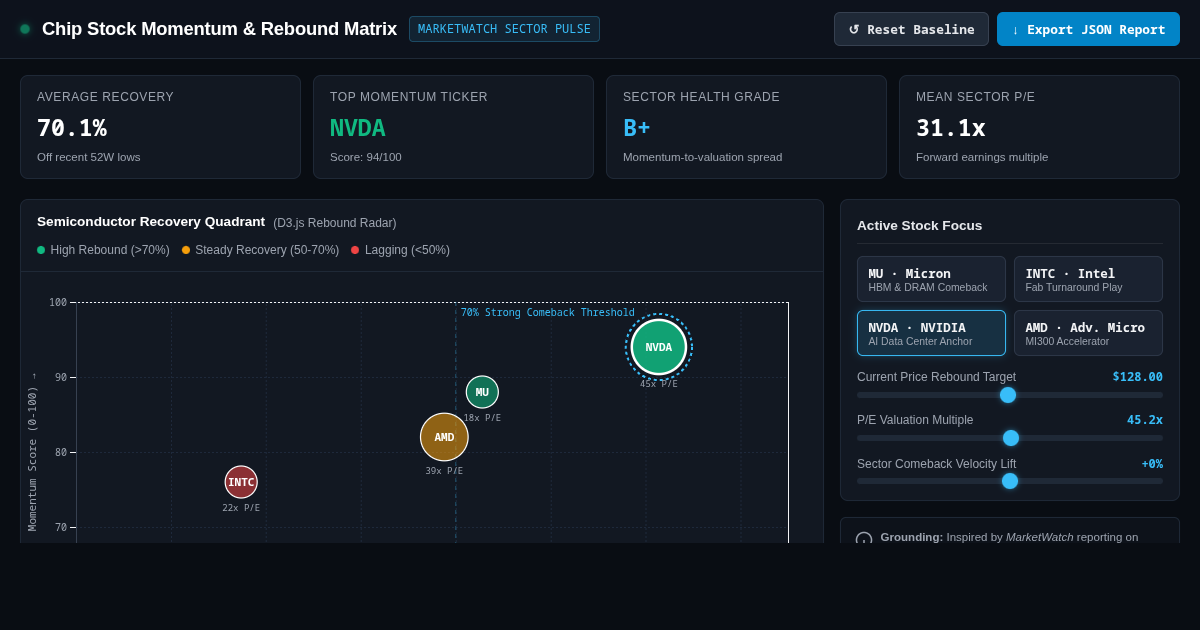This screenshot has height=630, width=1200.
Task: Click the NVDA bubble in the quadrant chart
Action: 659,347
